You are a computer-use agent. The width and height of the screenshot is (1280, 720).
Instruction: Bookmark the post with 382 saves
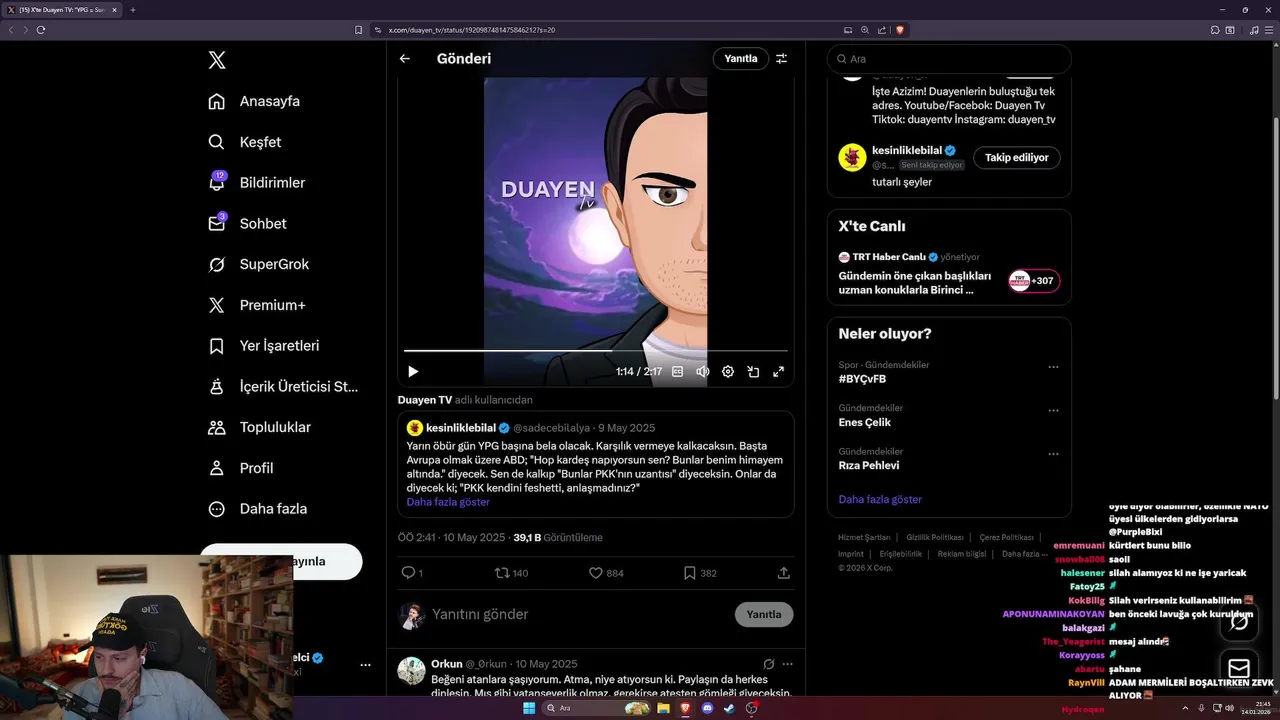click(x=700, y=573)
